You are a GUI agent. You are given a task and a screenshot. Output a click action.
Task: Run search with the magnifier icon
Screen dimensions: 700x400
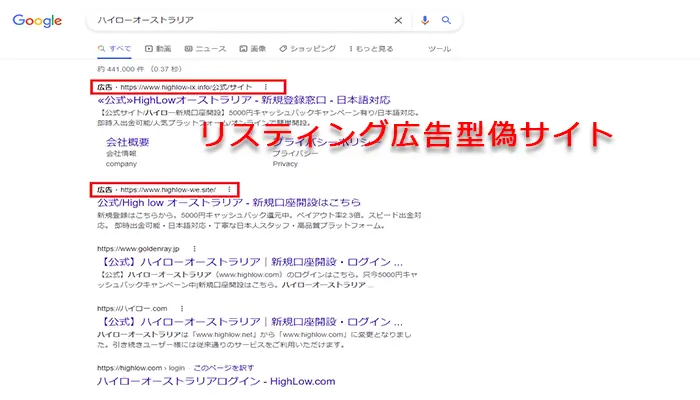click(446, 20)
